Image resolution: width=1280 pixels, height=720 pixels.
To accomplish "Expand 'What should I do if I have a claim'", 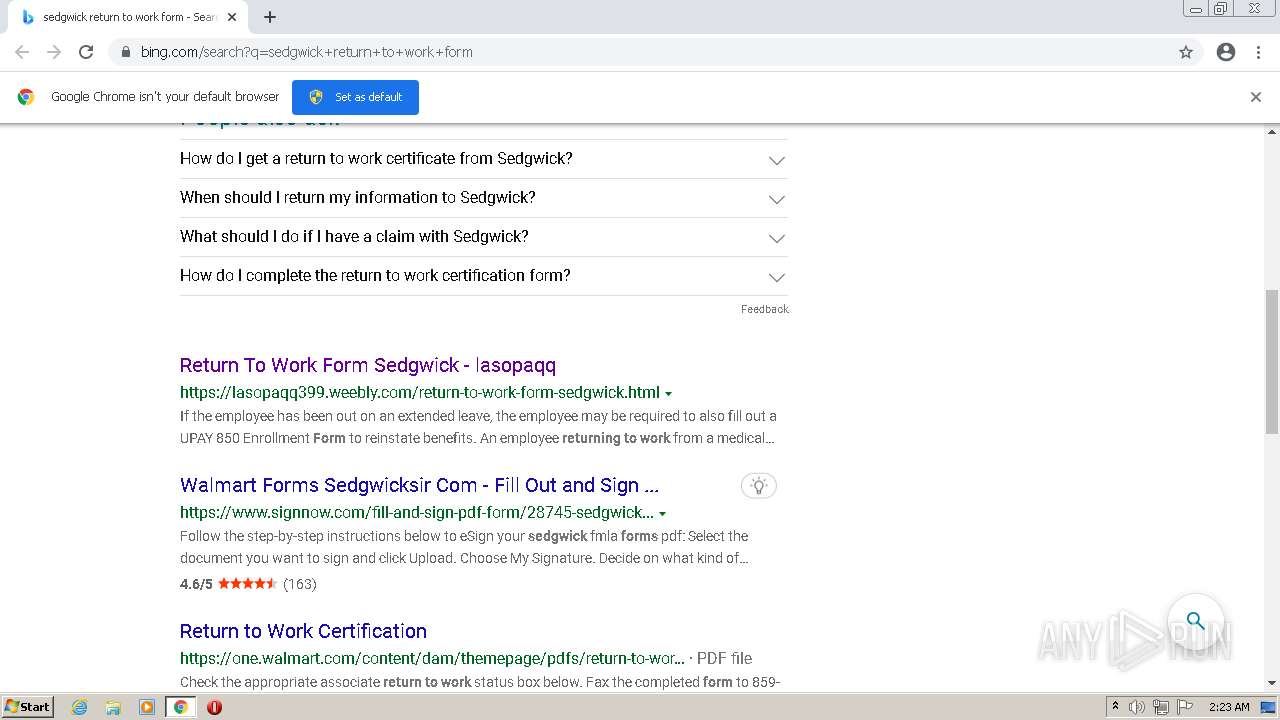I will click(x=483, y=237).
